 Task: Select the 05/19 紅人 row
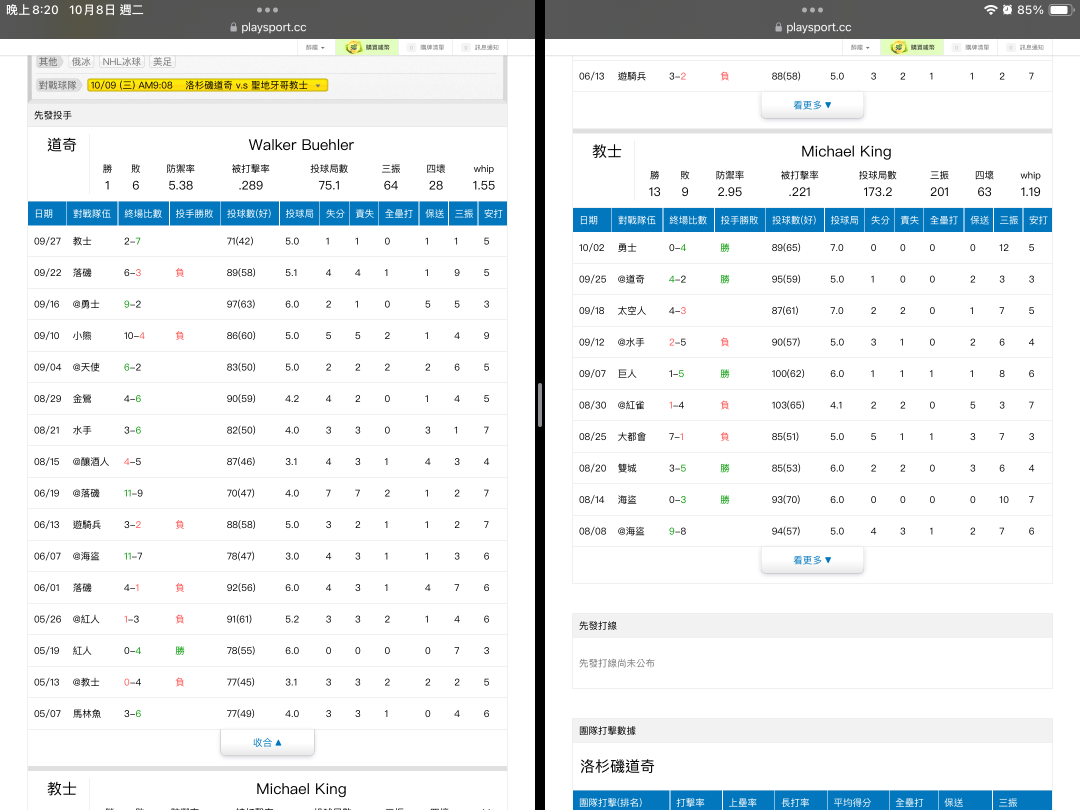267,650
